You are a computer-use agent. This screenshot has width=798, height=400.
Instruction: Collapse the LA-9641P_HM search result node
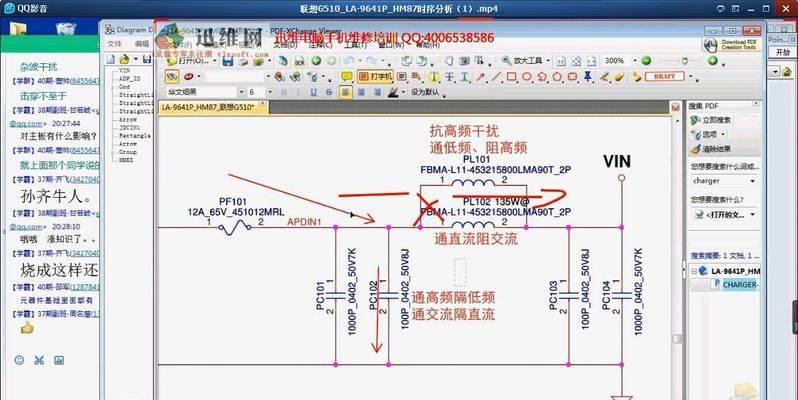click(x=693, y=271)
